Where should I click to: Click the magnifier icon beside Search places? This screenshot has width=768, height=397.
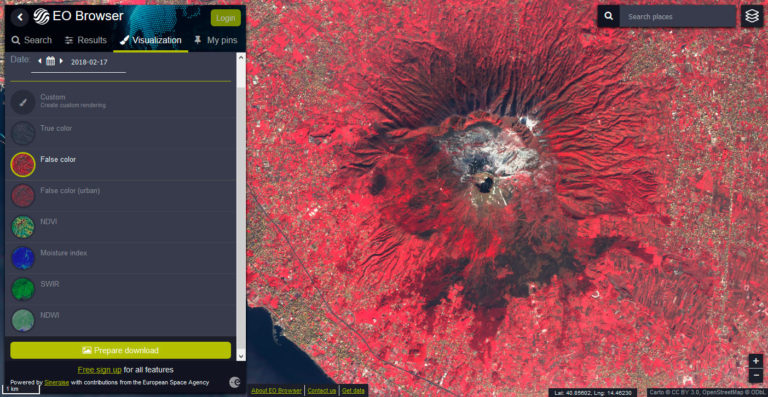tap(608, 16)
